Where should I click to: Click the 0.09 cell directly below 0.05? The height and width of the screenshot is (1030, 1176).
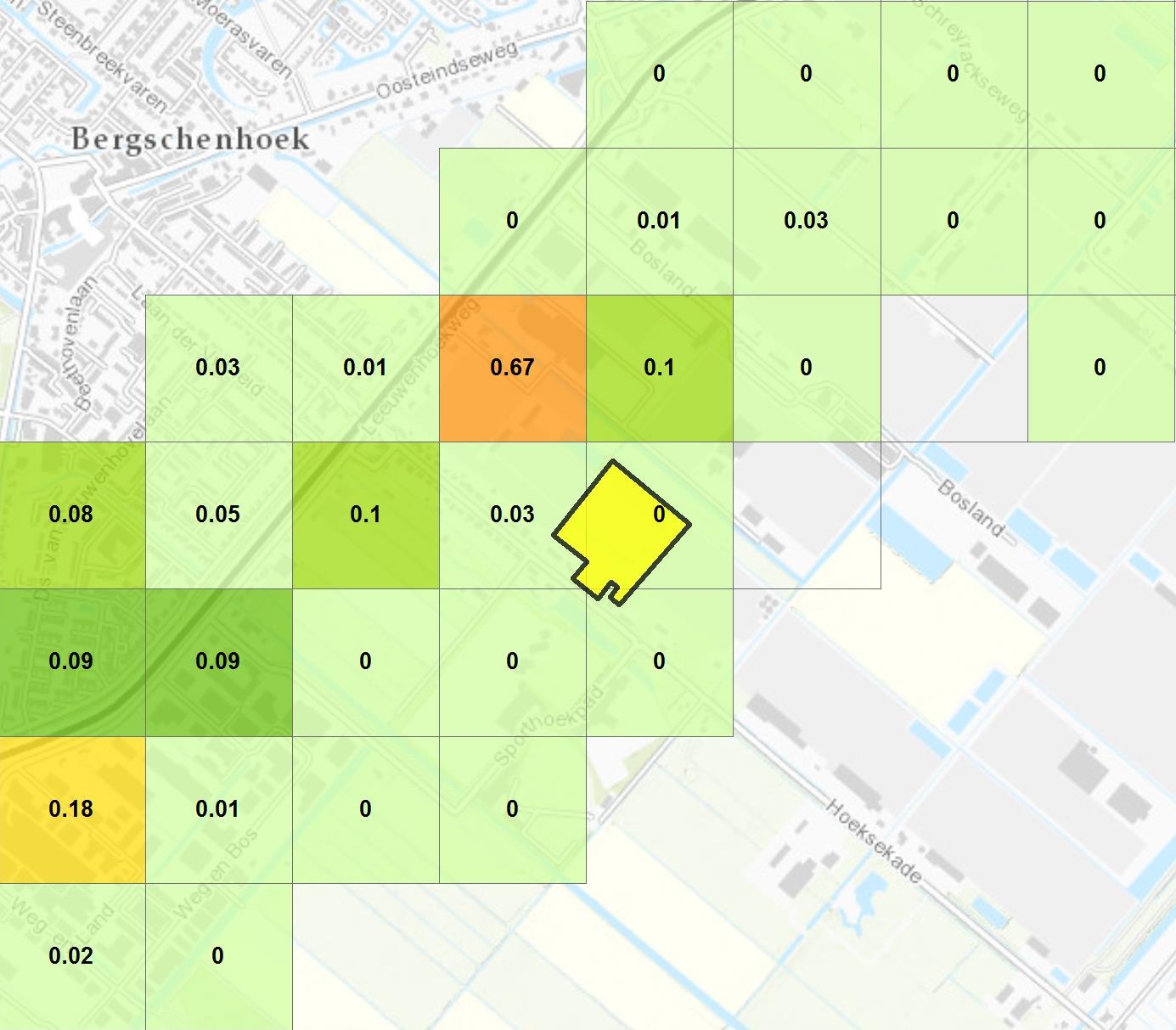pos(218,661)
